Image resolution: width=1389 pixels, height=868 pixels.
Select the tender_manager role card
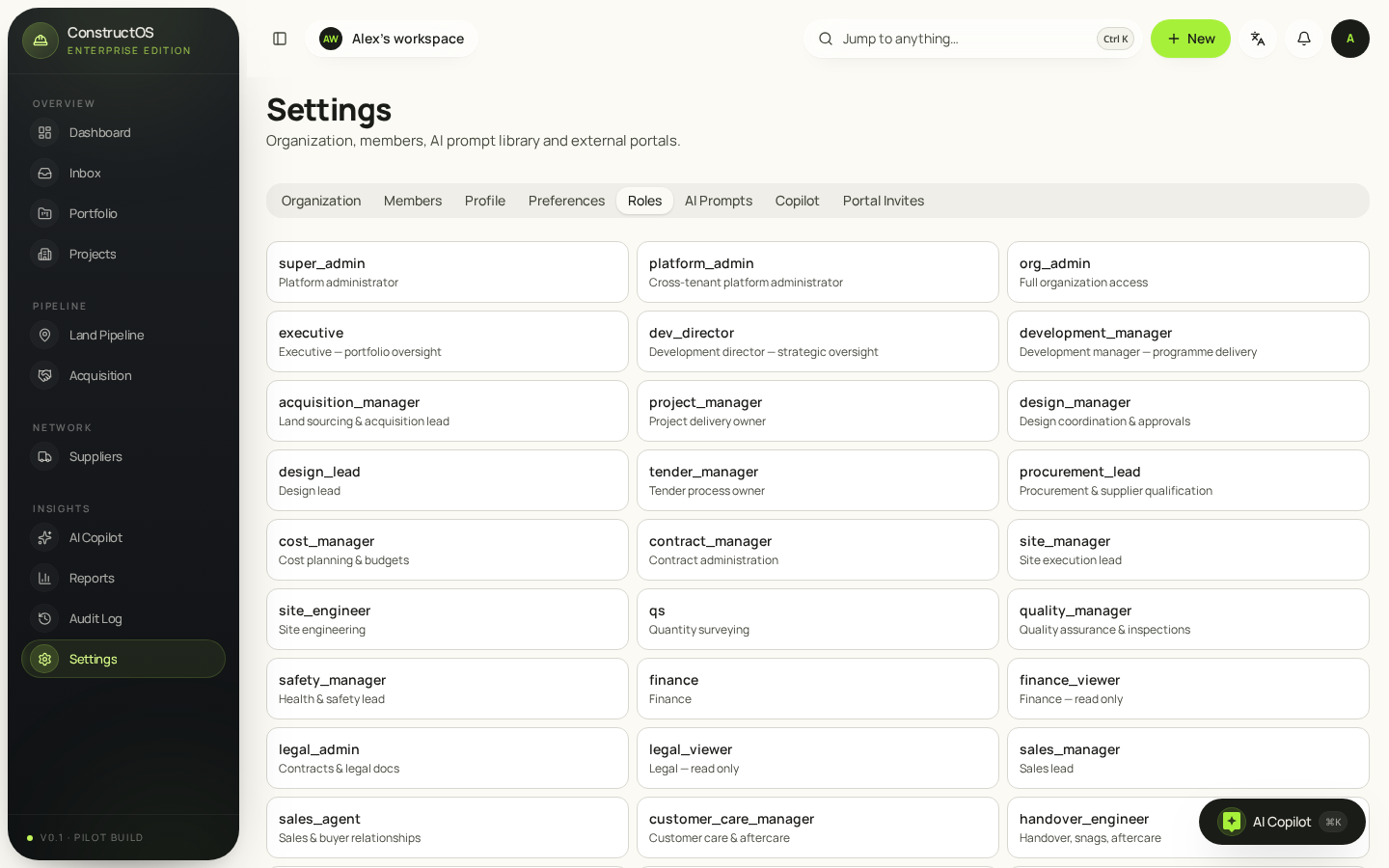point(818,480)
